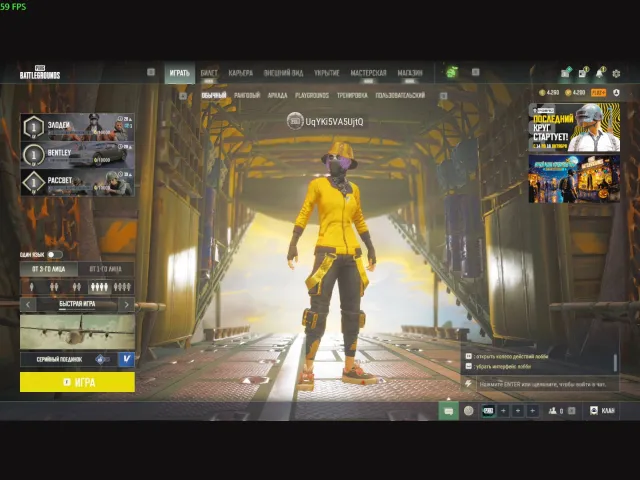Select highlighted four-player squad option
Screen dimensions: 640x480
[x=99, y=287]
